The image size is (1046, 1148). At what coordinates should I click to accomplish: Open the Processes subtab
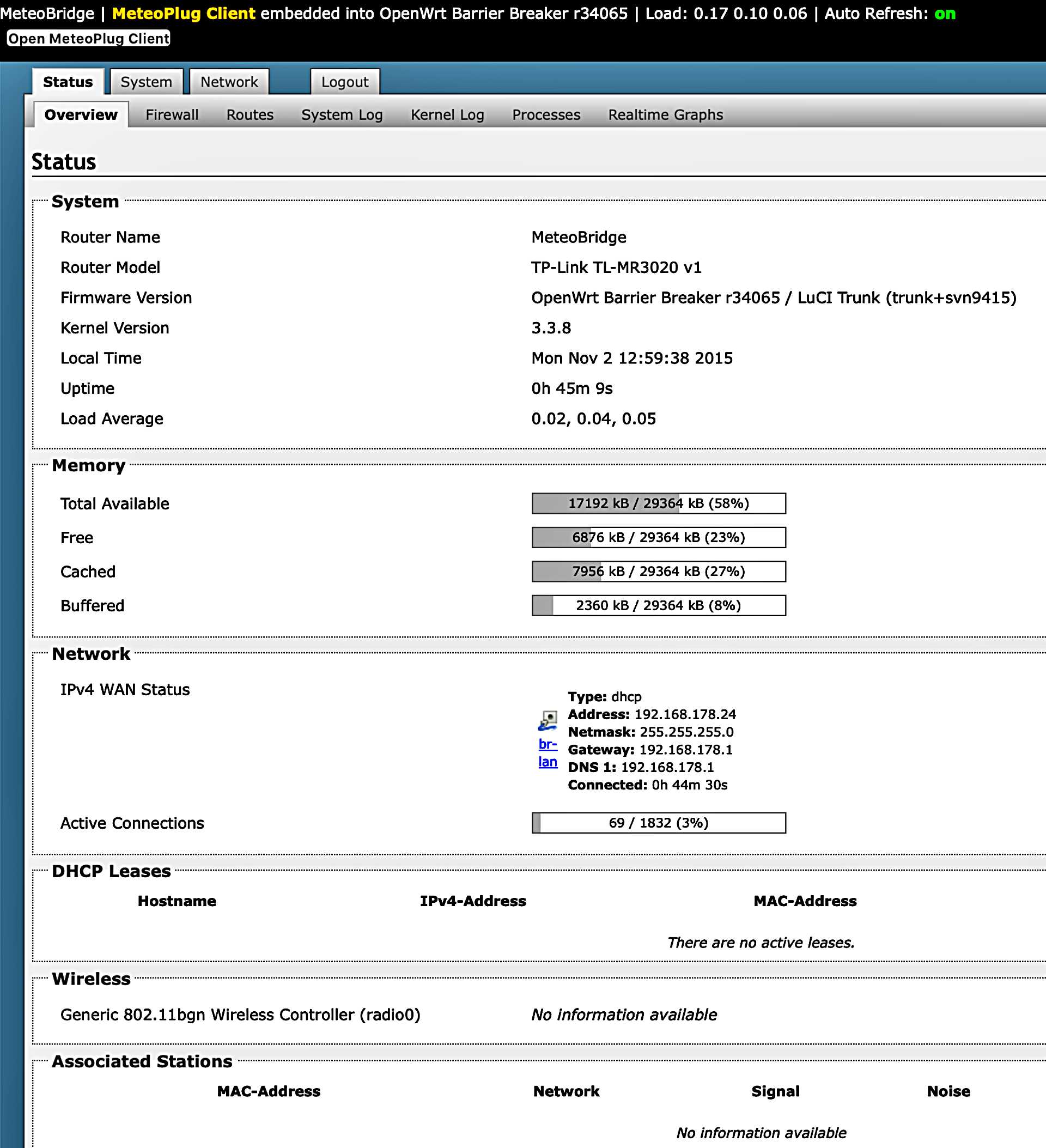(x=546, y=115)
